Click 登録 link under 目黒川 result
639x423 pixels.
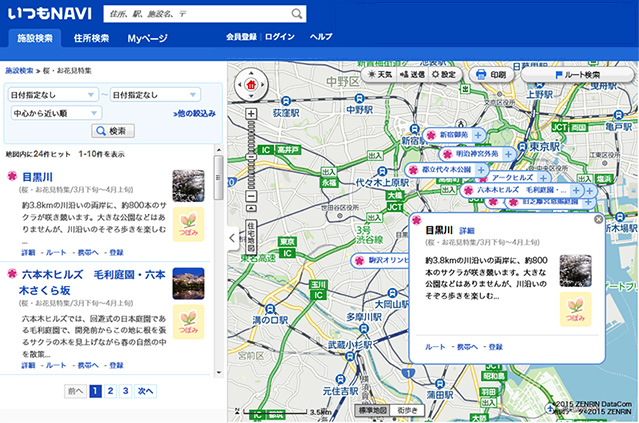116,252
